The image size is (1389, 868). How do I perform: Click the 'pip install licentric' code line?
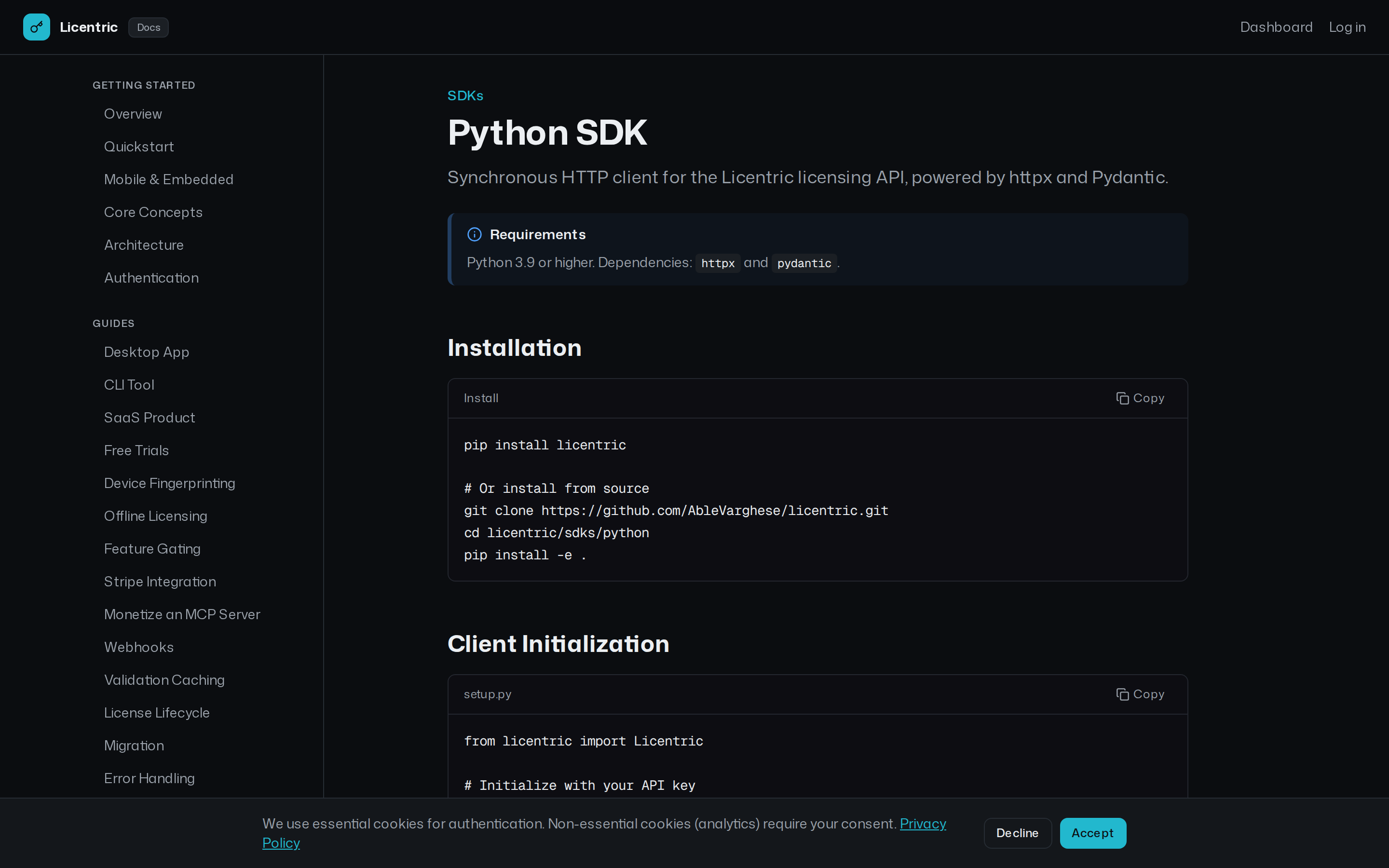[x=545, y=445]
